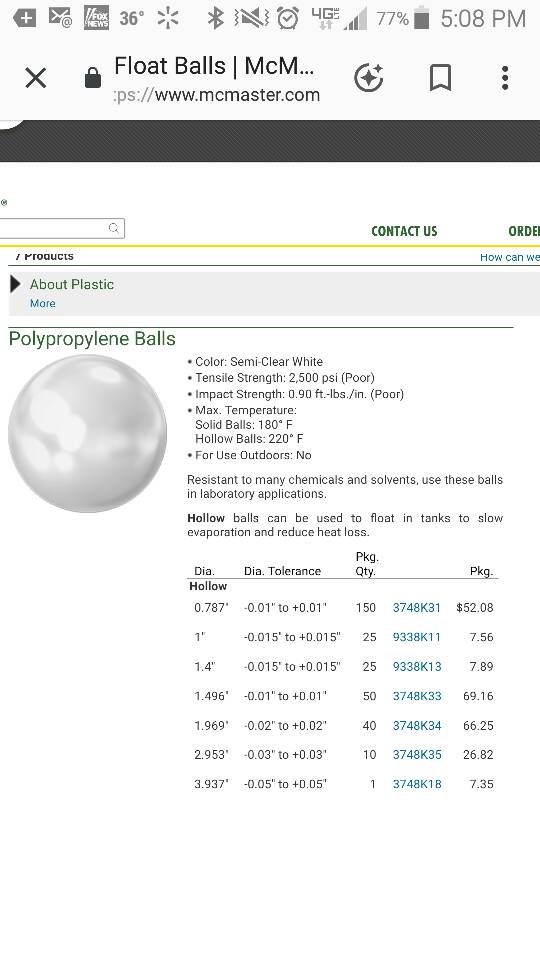Click the Polypropylene Balls heading
The image size is (540, 960).
tap(92, 339)
